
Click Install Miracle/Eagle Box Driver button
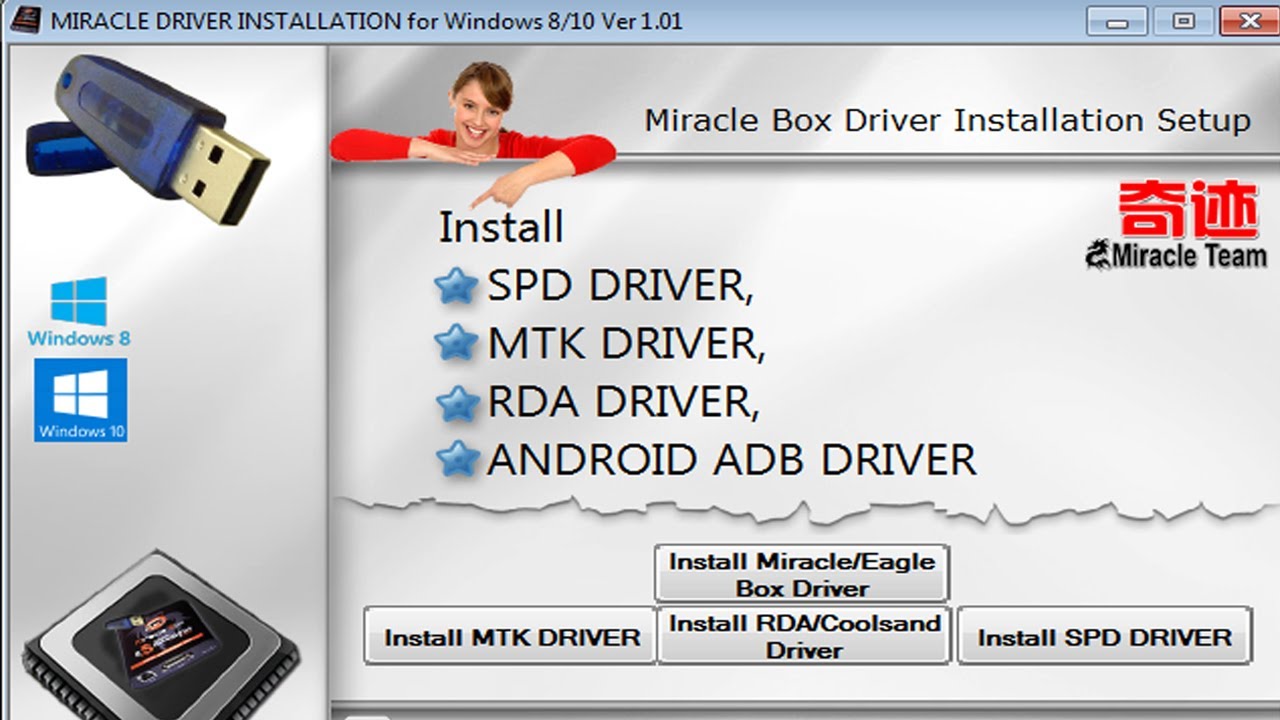click(802, 574)
